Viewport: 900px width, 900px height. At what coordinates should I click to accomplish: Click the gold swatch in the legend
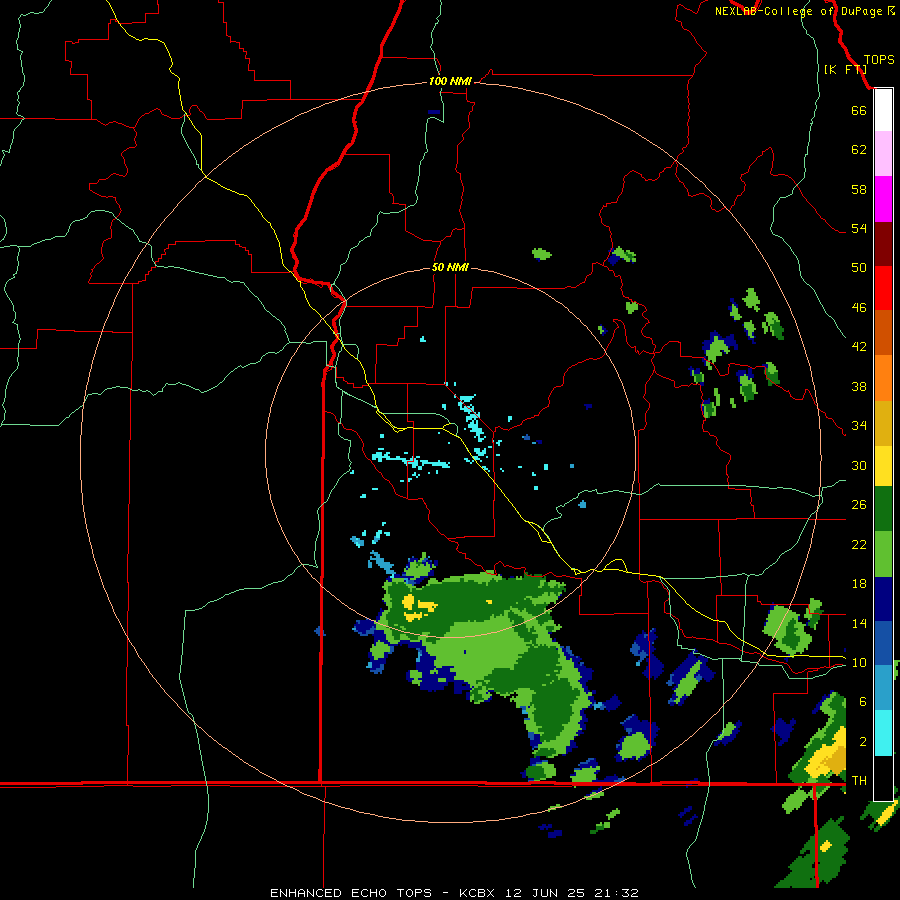pyautogui.click(x=883, y=423)
